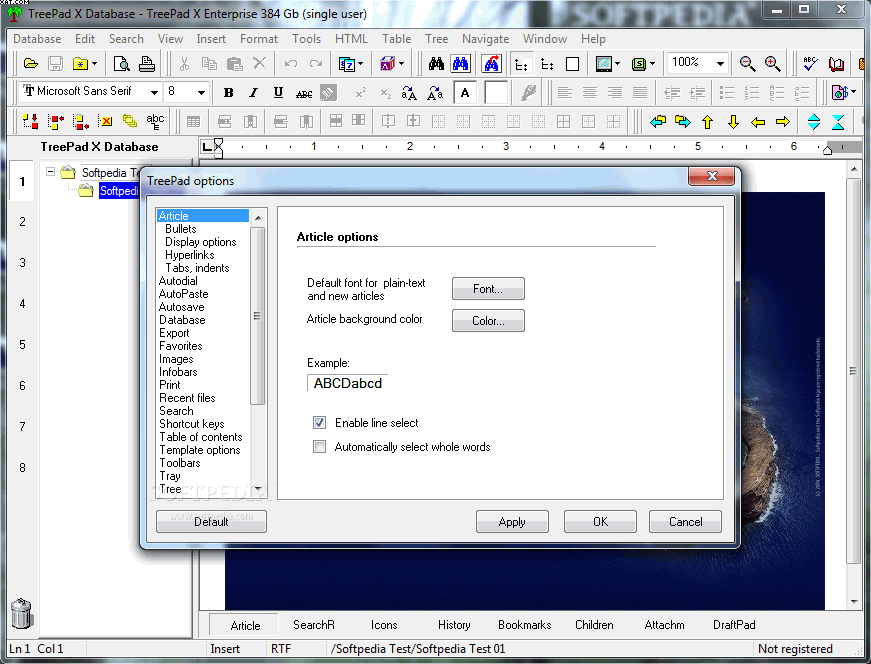Click the insert table icon

click(193, 122)
